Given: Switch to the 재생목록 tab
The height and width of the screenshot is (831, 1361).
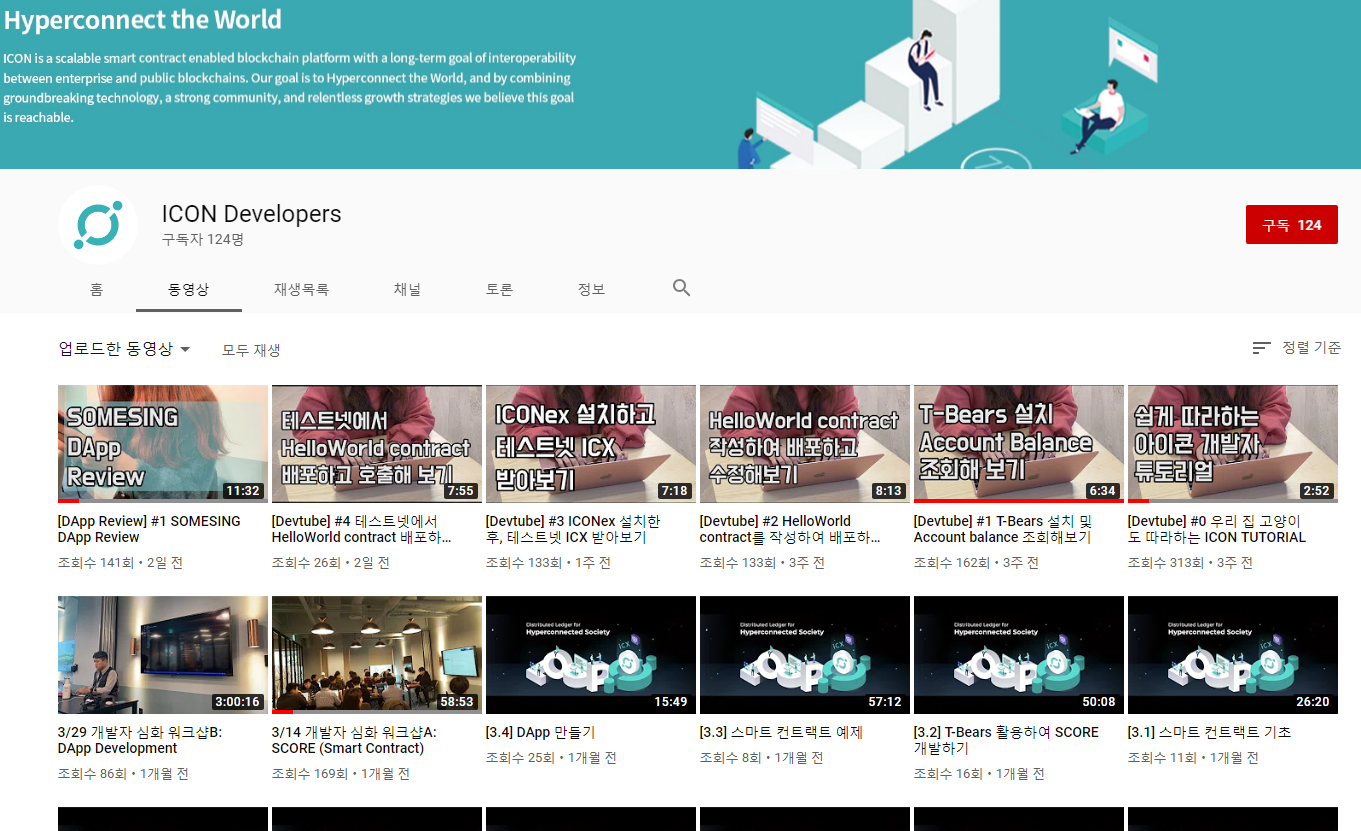Looking at the screenshot, I should [x=301, y=289].
